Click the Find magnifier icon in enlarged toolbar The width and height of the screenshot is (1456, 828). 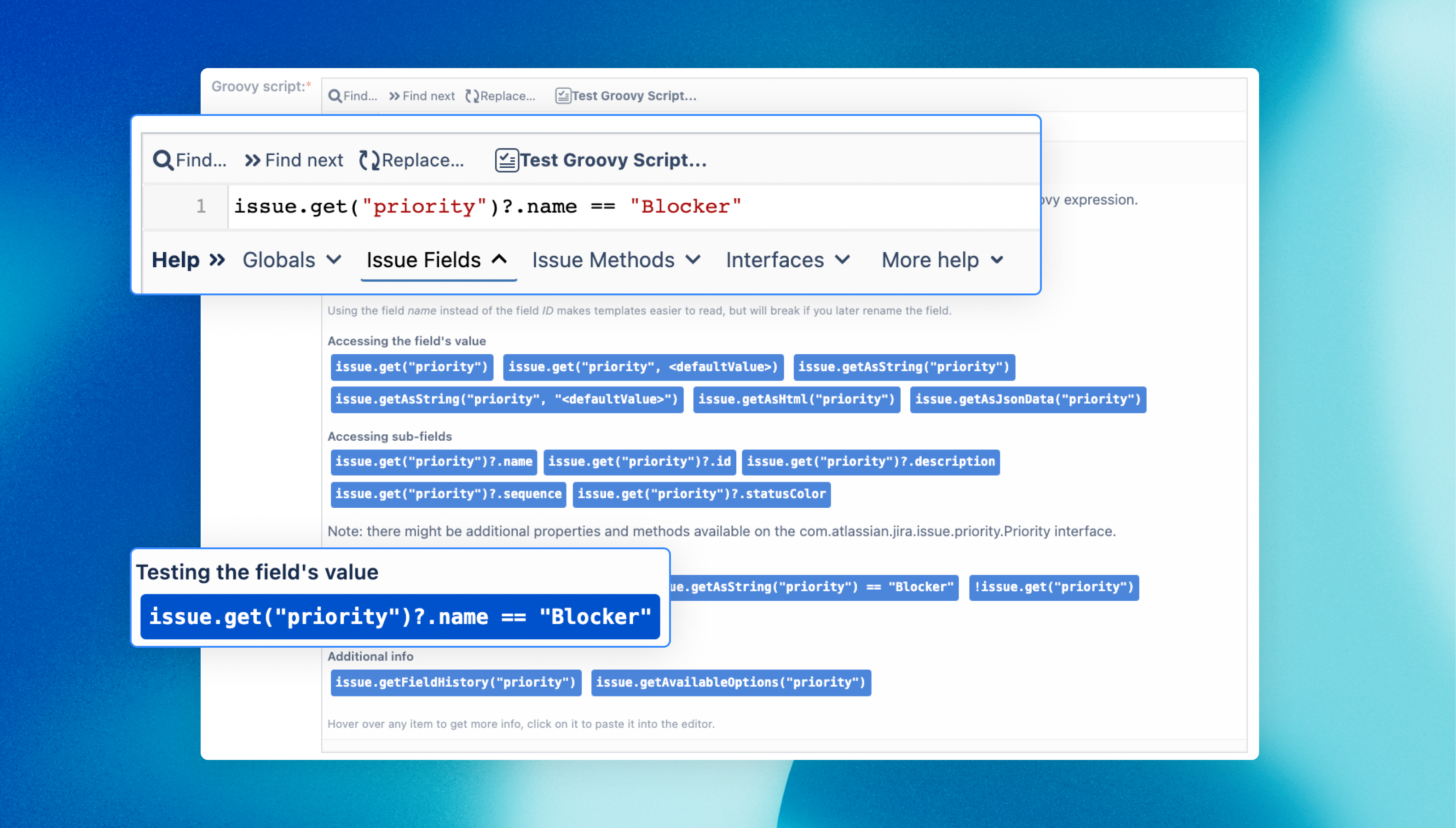pyautogui.click(x=162, y=161)
